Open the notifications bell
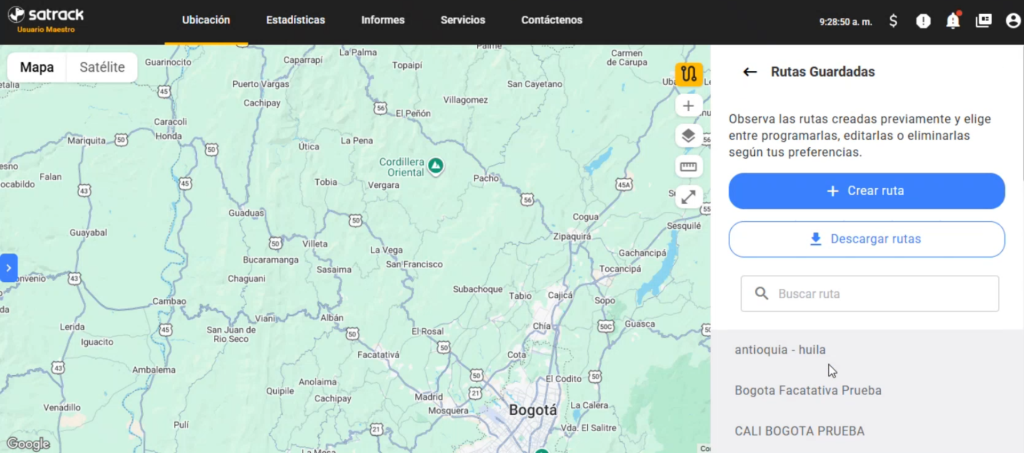This screenshot has width=1024, height=453. (953, 21)
